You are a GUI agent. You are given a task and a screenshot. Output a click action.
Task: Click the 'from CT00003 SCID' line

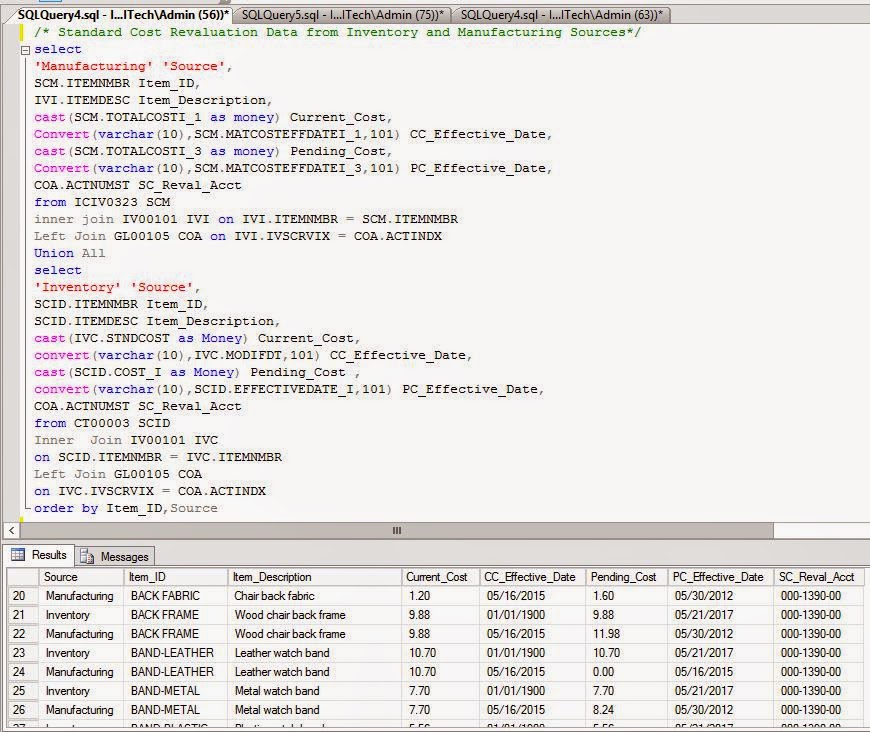pyautogui.click(x=102, y=423)
